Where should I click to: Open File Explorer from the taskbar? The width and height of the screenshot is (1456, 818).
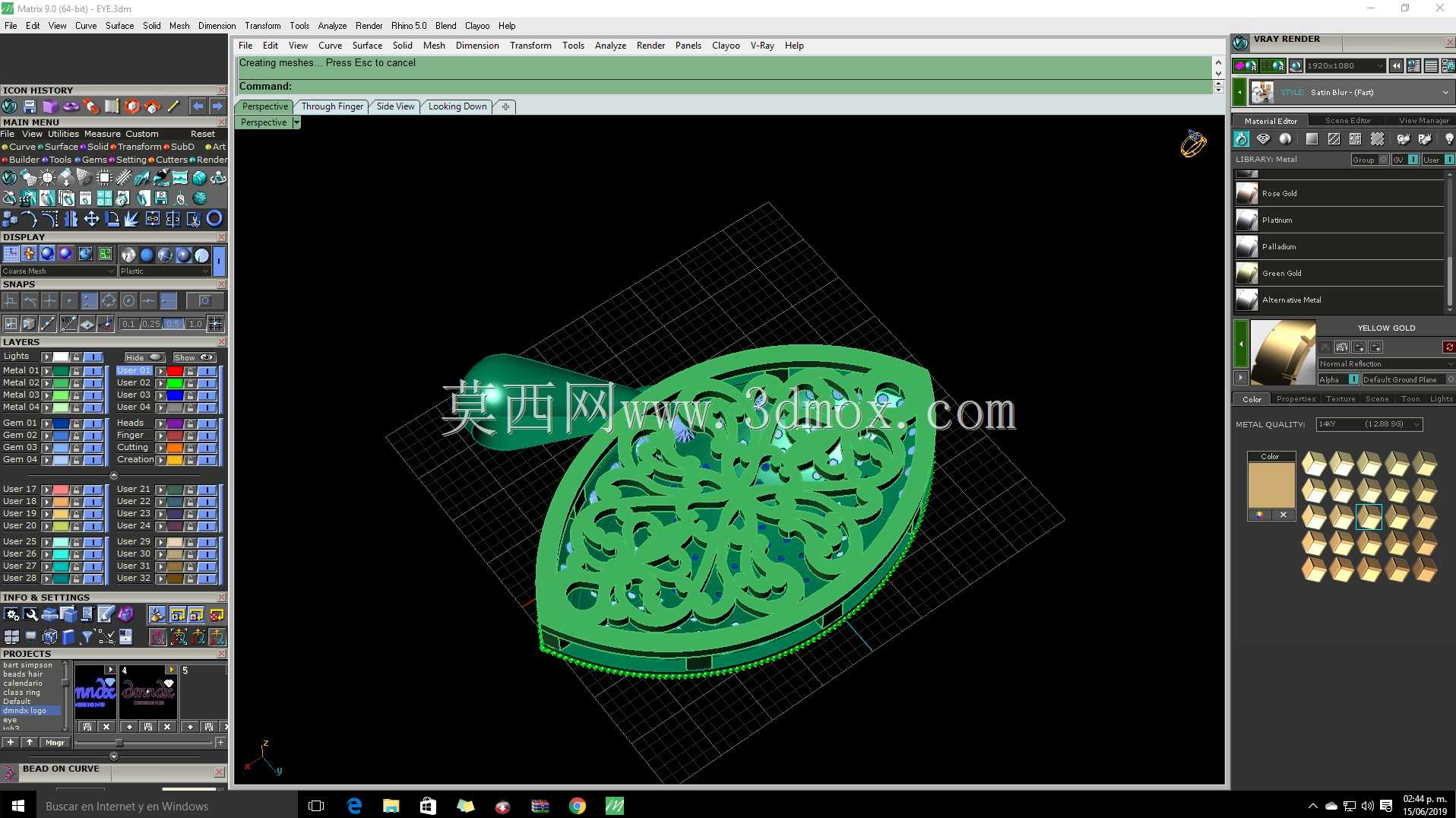pos(391,806)
